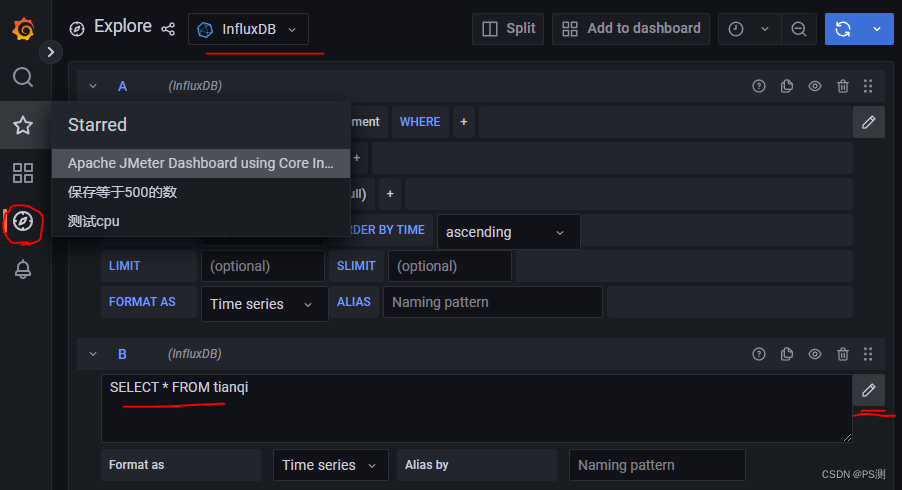Screen dimensions: 902x490
Task: Toggle editor mode pencil for query B
Action: (x=869, y=390)
